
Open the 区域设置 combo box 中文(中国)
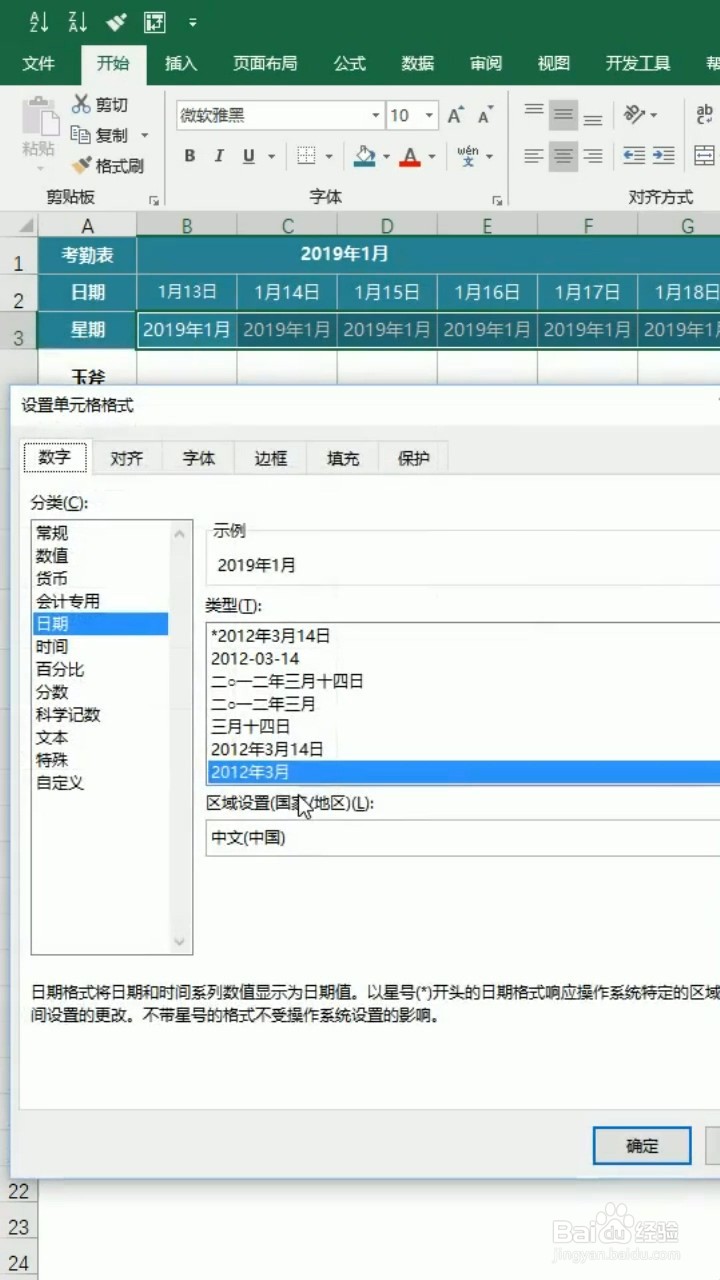pyautogui.click(x=464, y=838)
